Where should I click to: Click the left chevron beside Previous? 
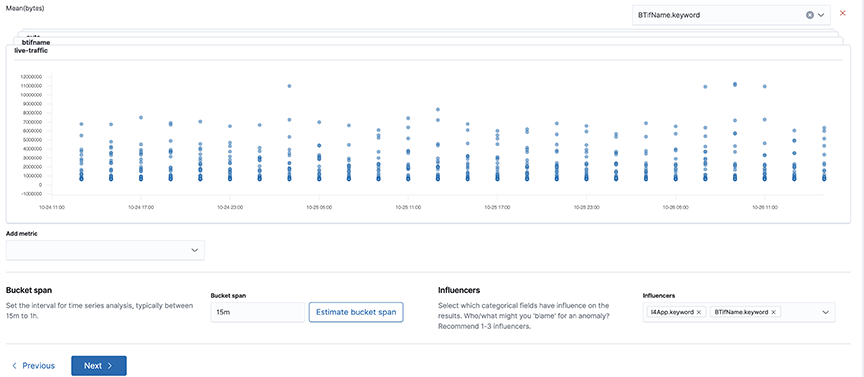point(14,365)
